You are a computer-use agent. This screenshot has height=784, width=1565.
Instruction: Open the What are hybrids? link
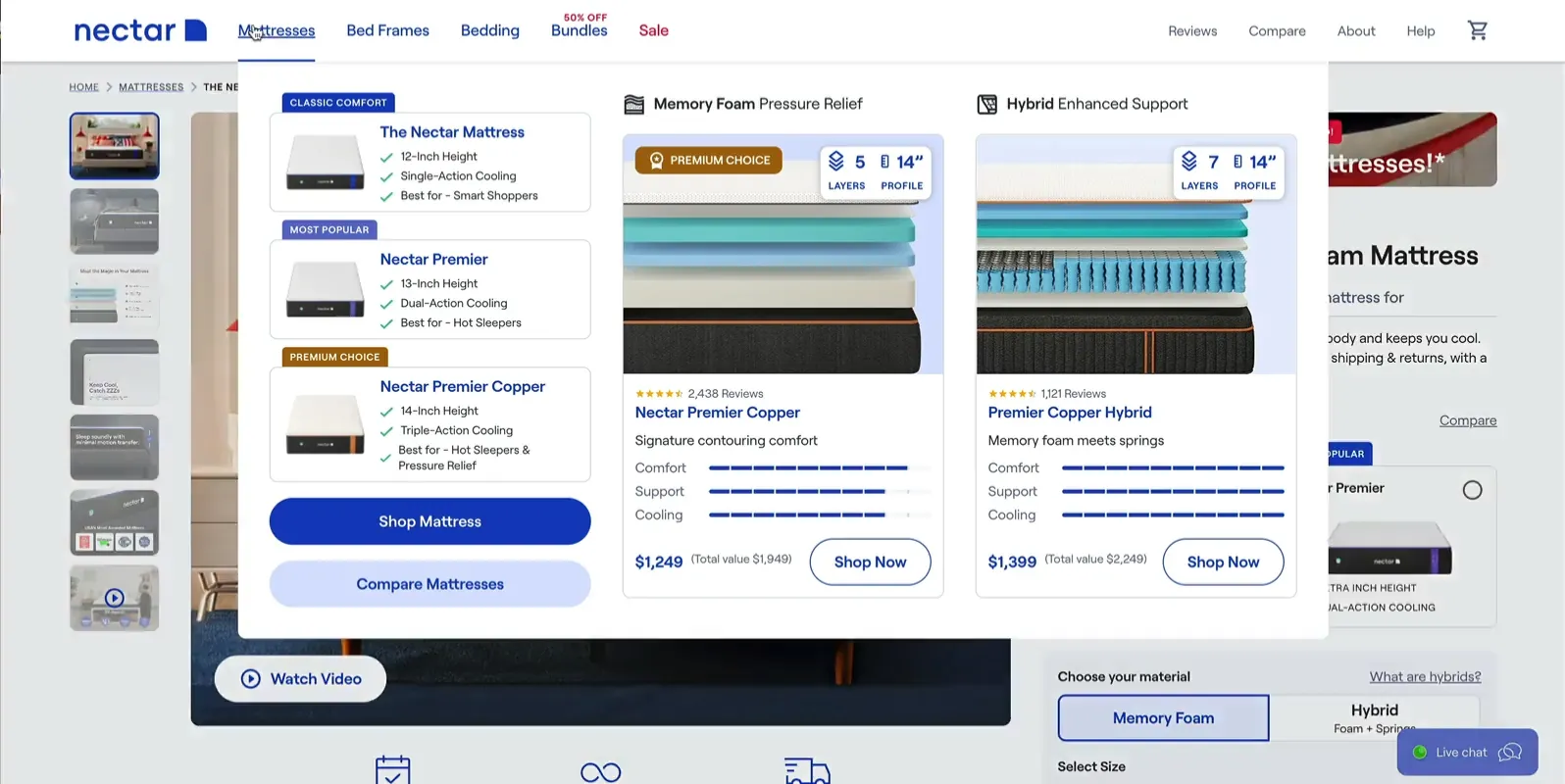[1425, 677]
